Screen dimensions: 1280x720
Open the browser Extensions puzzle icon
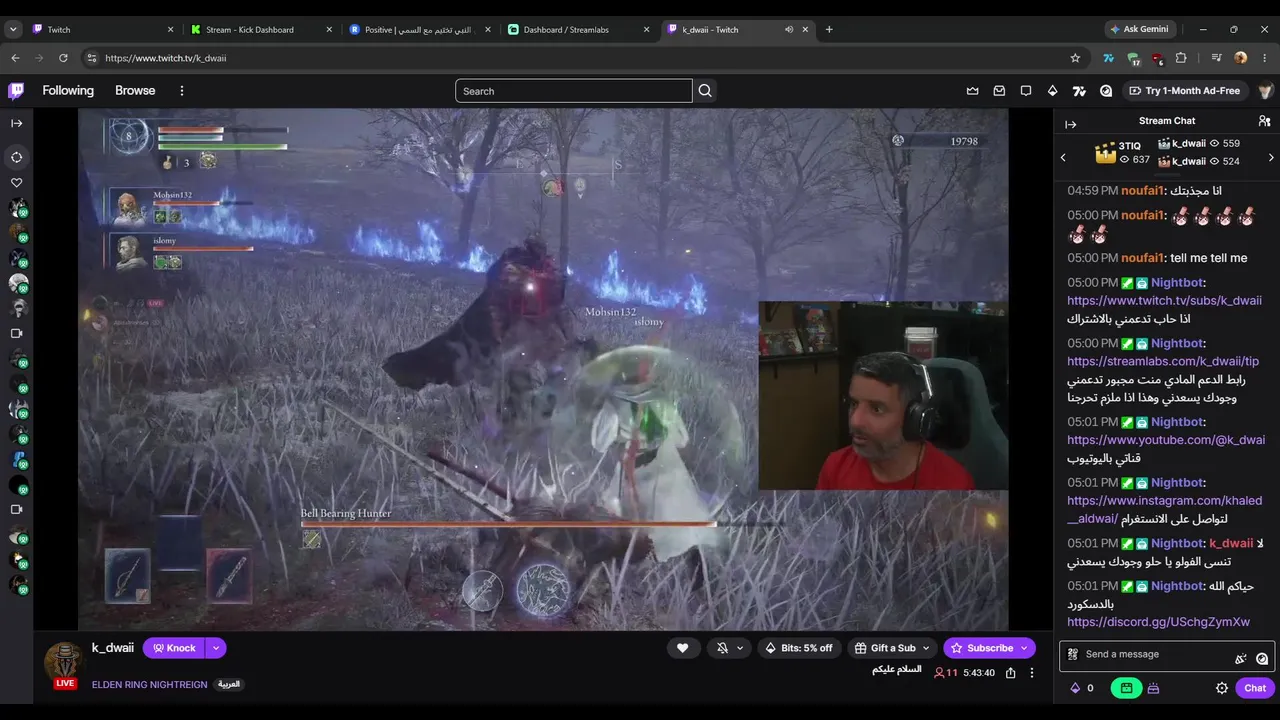pyautogui.click(x=1181, y=58)
